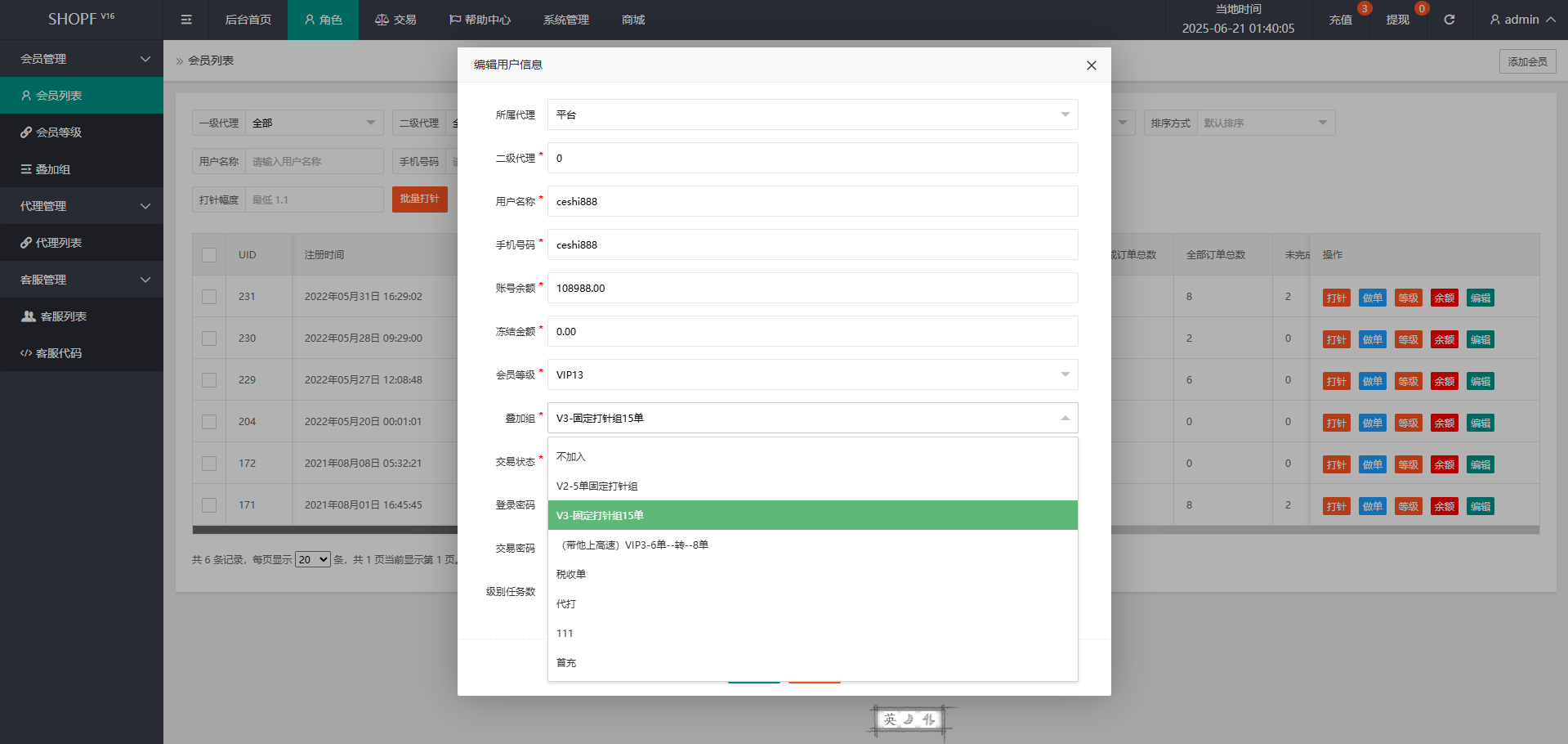Toggle the select-all checkbox in table header
The width and height of the screenshot is (1568, 744).
point(209,255)
